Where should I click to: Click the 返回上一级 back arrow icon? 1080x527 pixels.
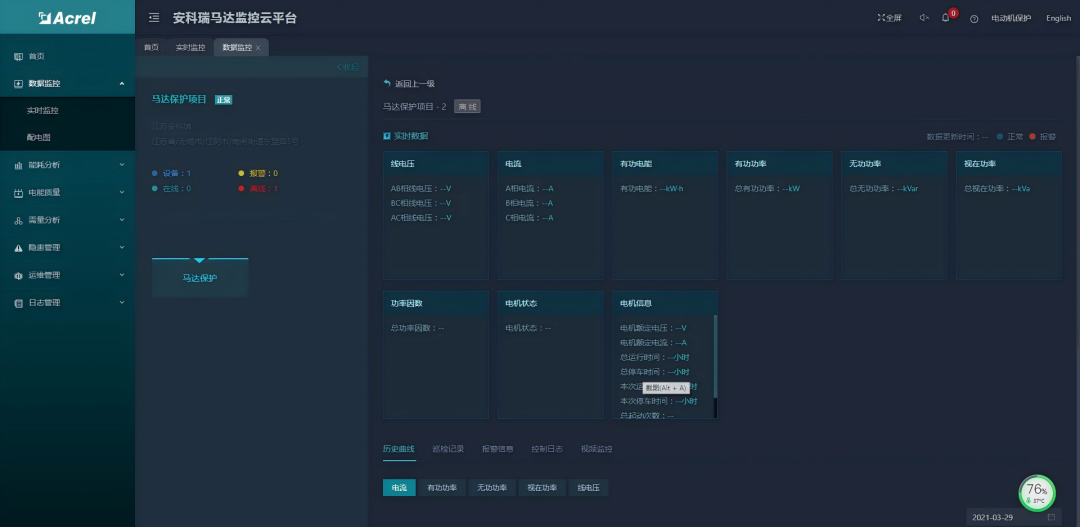(387, 83)
